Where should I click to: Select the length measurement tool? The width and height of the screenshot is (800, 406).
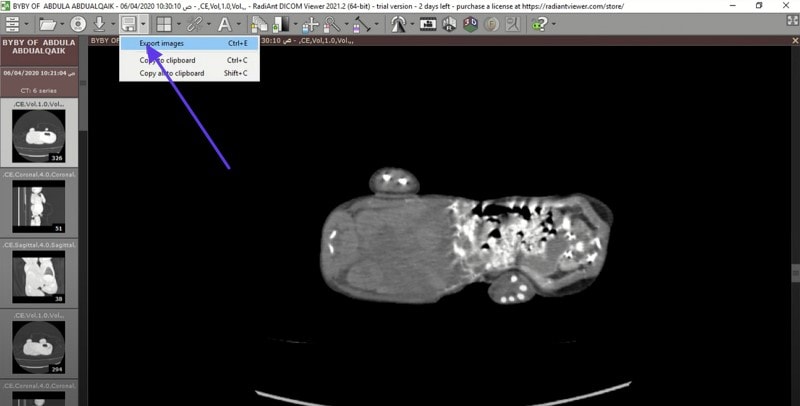362,24
